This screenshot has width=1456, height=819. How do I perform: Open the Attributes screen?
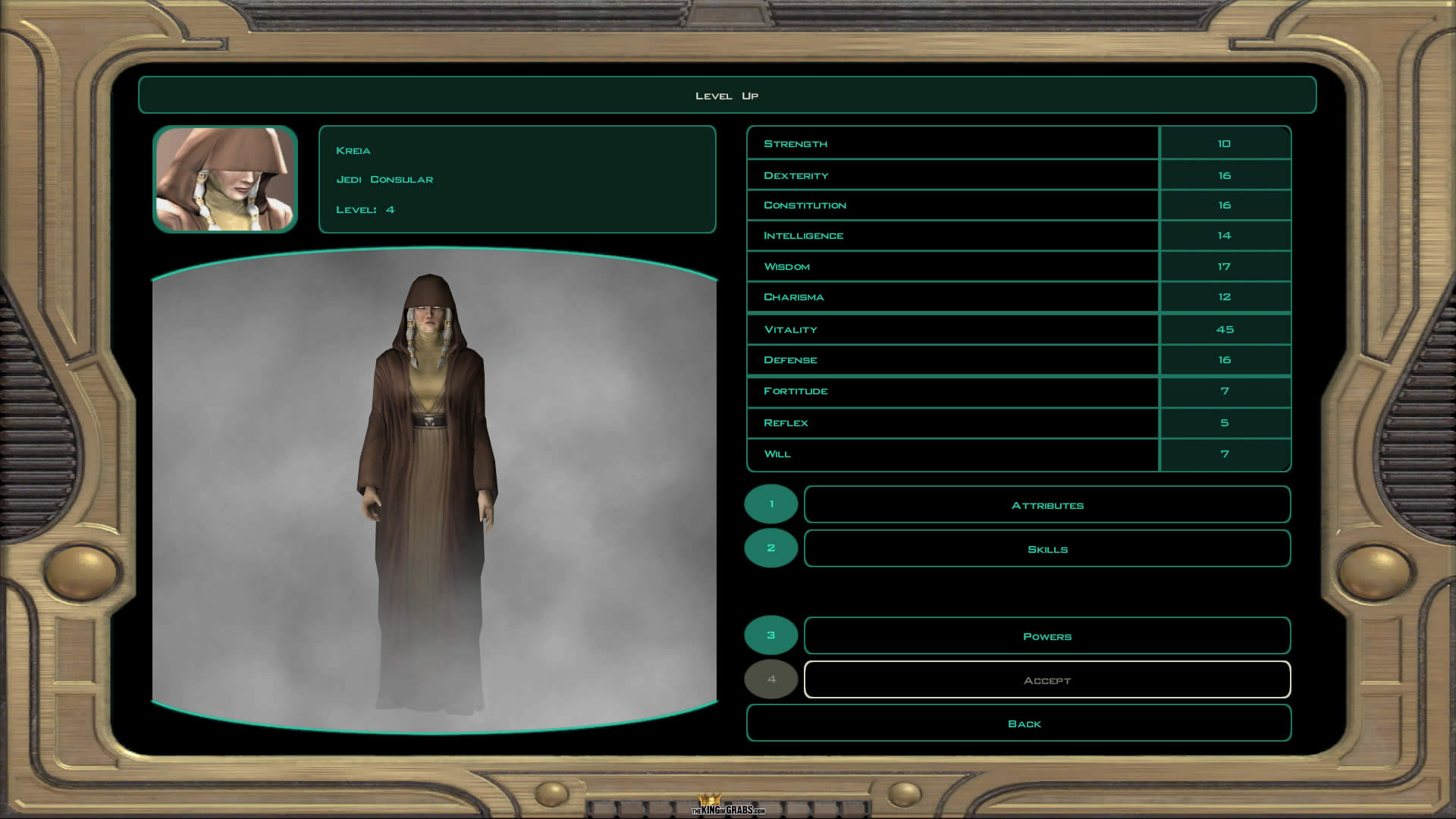(1046, 505)
